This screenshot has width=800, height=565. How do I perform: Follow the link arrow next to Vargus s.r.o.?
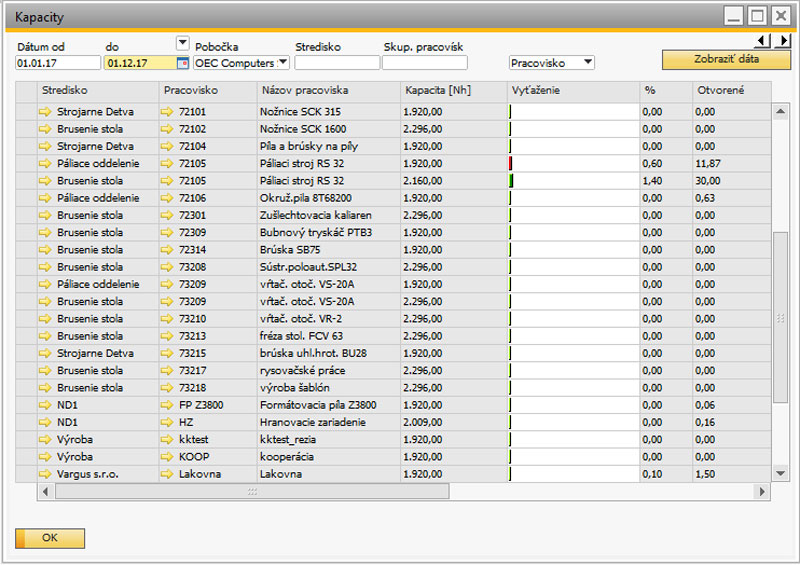pyautogui.click(x=45, y=474)
